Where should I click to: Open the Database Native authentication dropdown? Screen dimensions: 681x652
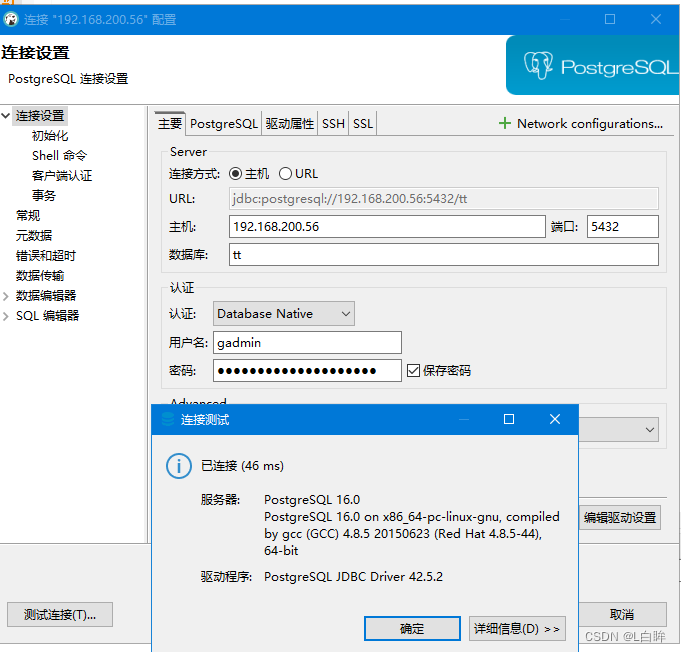pos(284,314)
